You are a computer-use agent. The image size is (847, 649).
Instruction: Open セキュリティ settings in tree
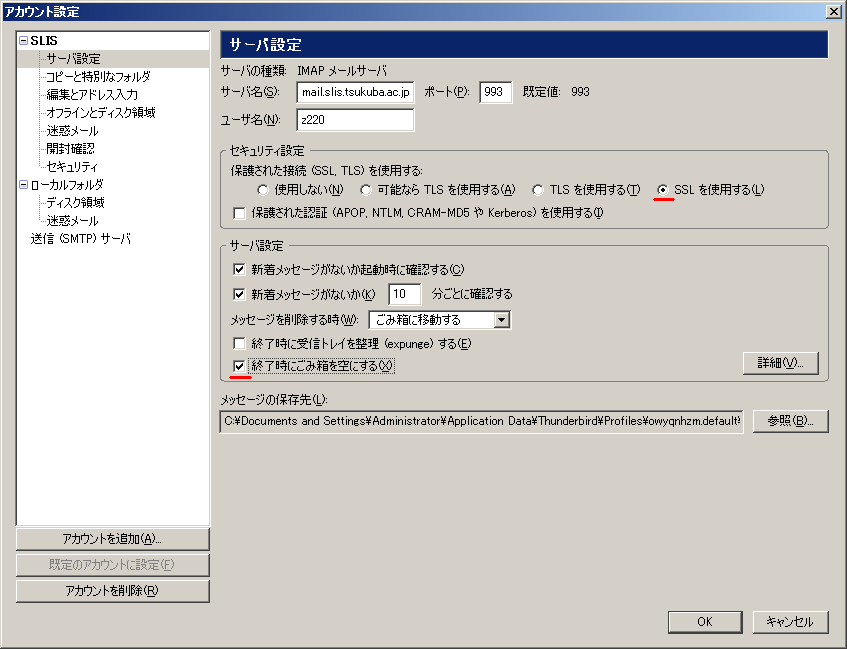pyautogui.click(x=72, y=167)
